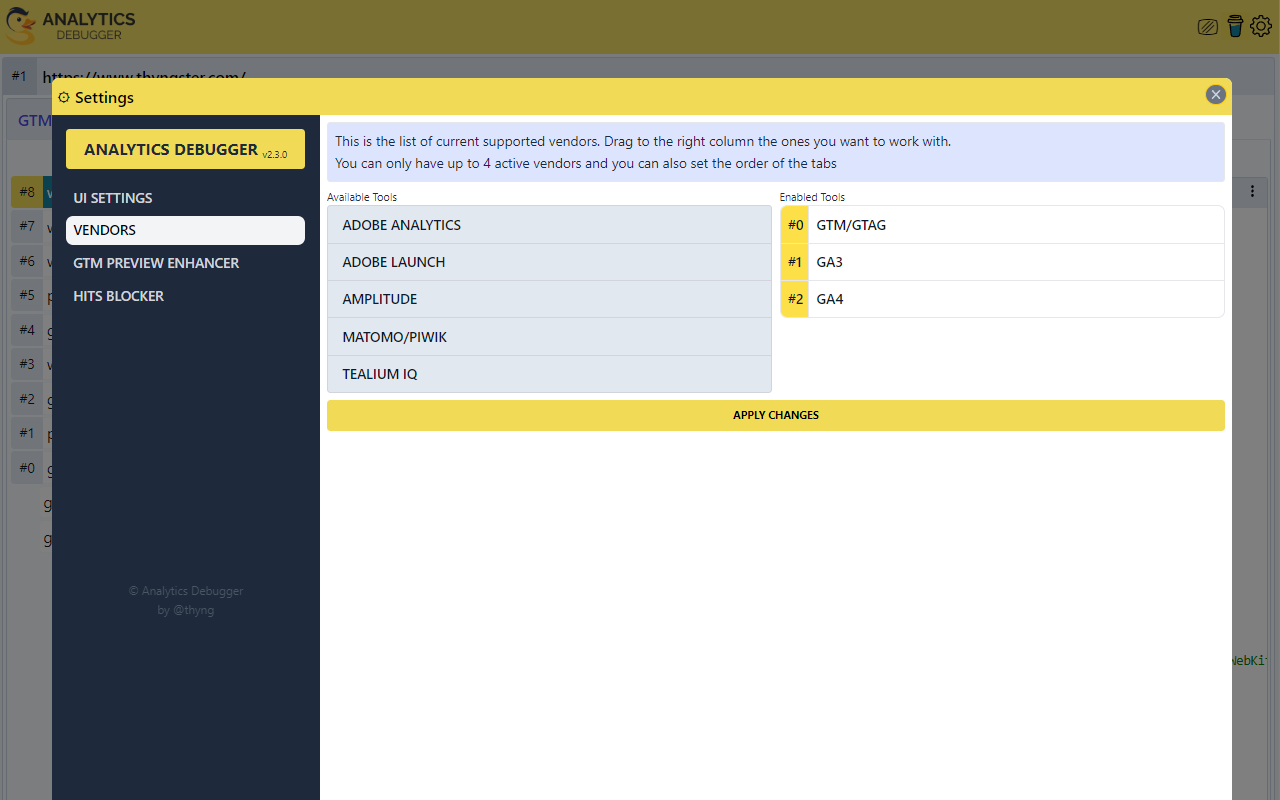
Task: Select Matomo/Piwik in Available Tools
Action: [x=549, y=337]
